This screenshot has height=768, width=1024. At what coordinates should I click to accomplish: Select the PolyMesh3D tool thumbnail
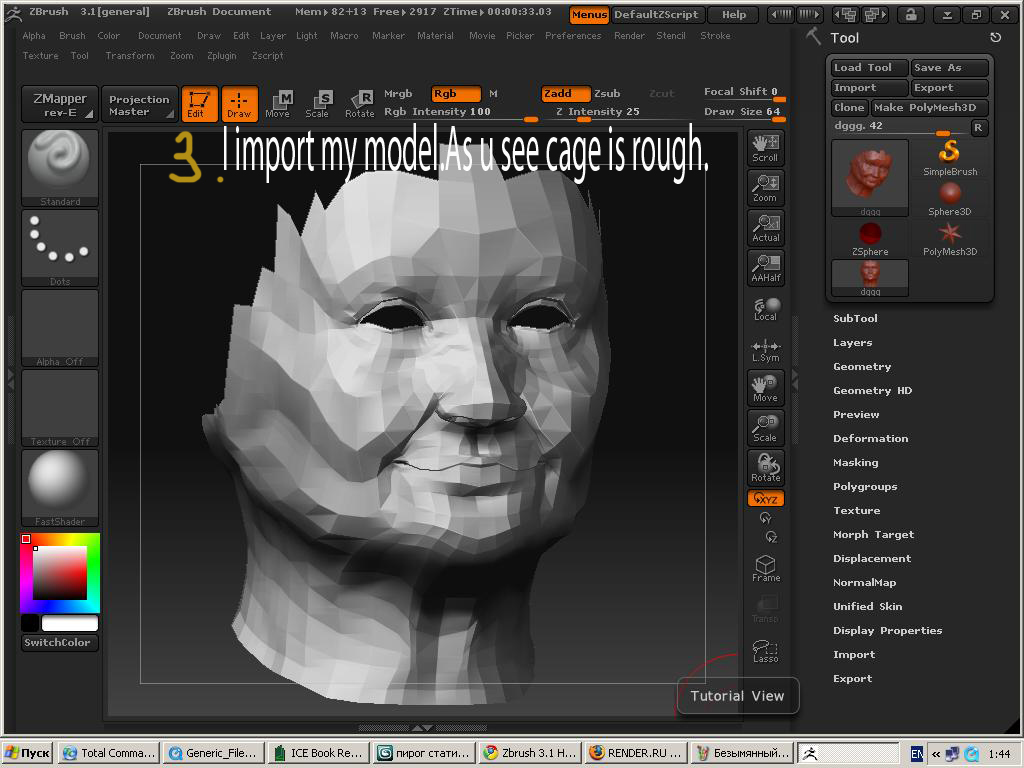(949, 238)
